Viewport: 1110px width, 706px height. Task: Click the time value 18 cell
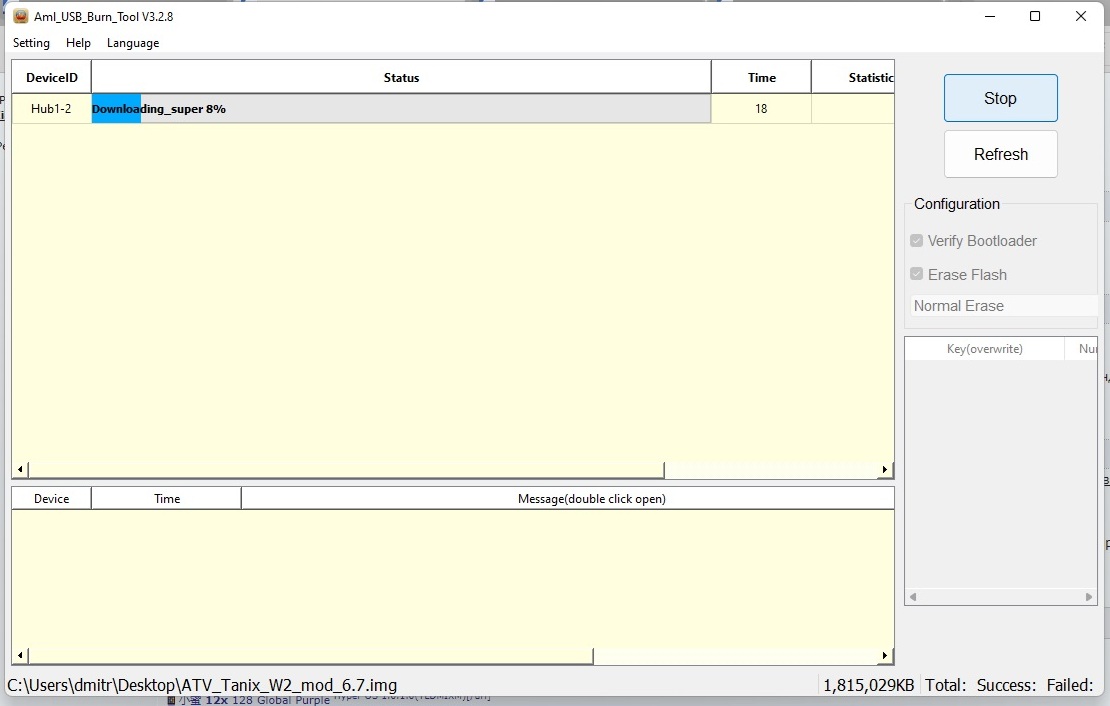(x=761, y=108)
